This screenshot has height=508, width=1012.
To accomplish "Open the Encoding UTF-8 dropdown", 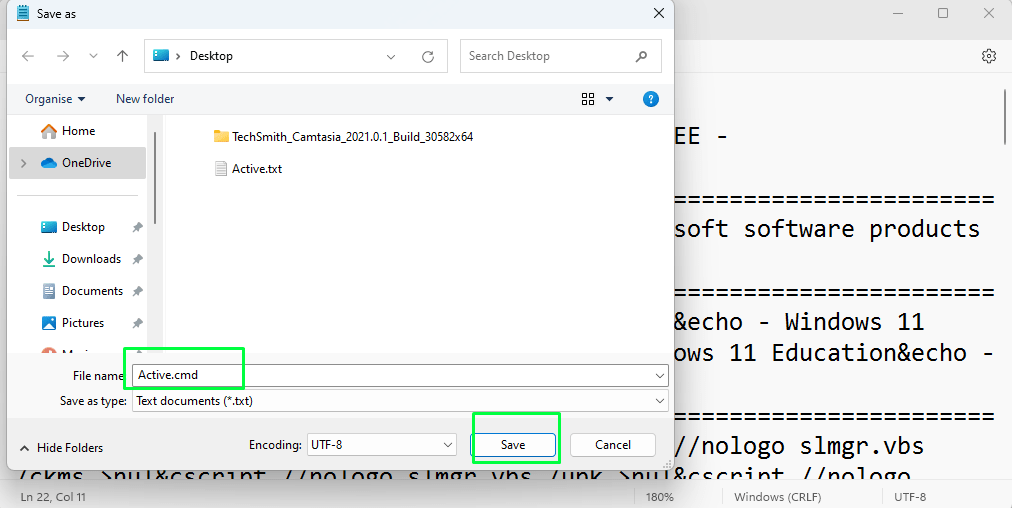I will (x=448, y=445).
